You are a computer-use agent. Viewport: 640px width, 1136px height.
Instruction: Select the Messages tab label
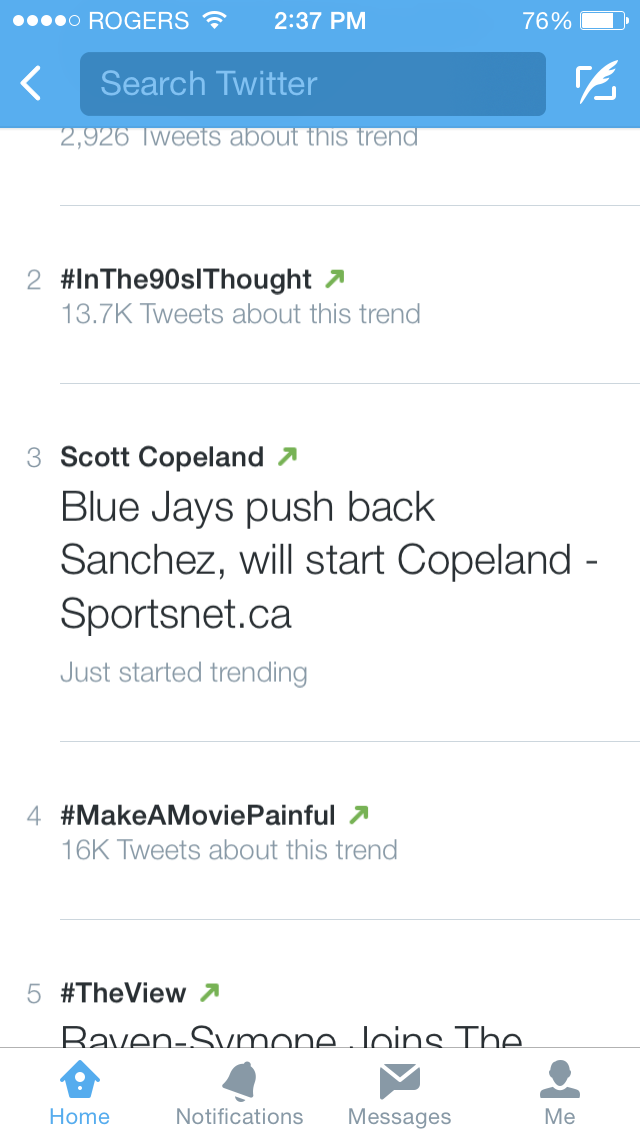[x=399, y=1116]
